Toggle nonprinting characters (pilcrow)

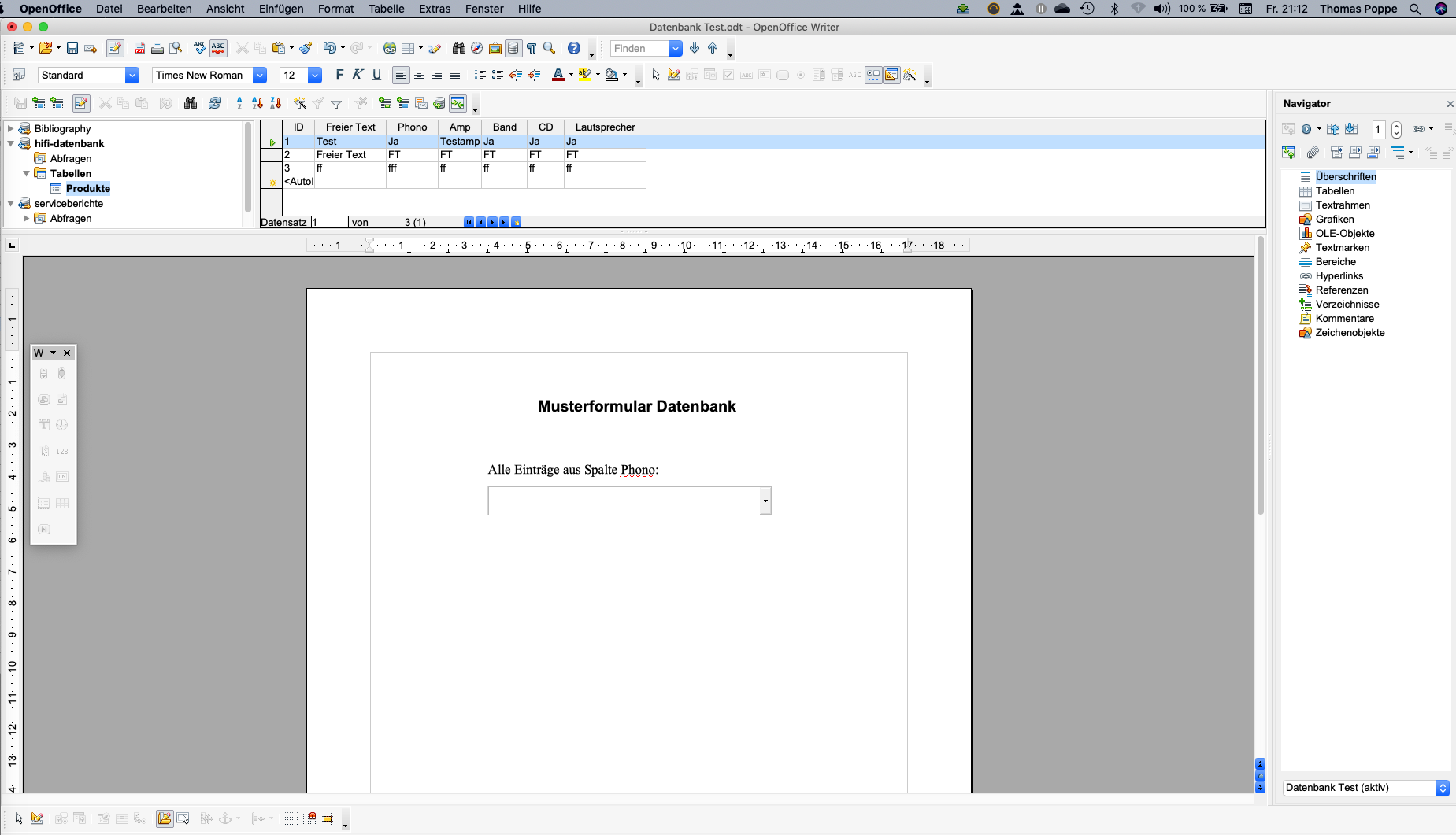tap(532, 49)
